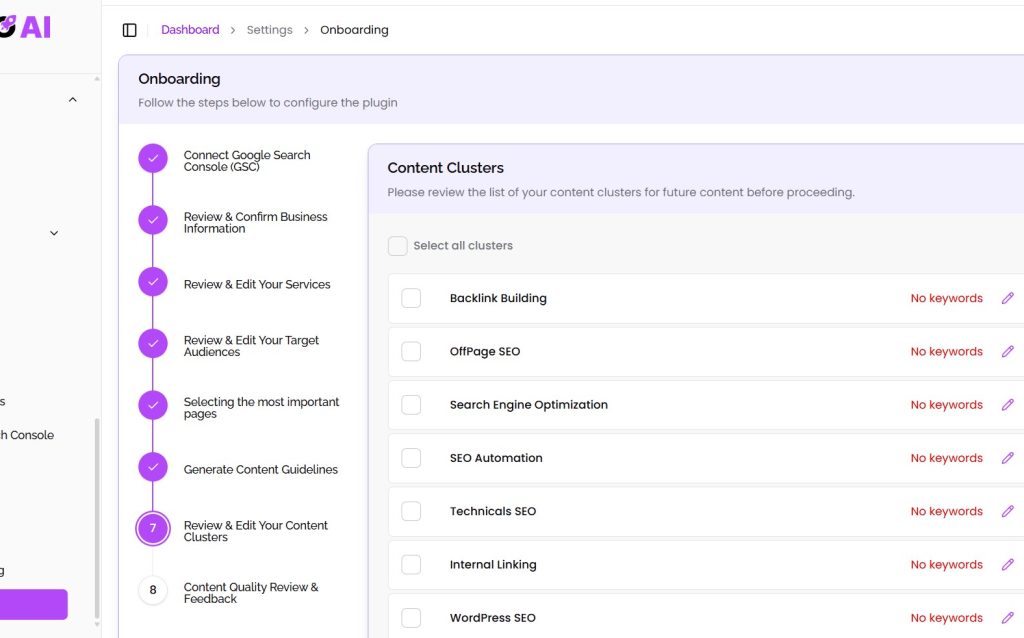Click the SEO Automation cluster name
Screen dimensions: 1024x638
click(496, 458)
